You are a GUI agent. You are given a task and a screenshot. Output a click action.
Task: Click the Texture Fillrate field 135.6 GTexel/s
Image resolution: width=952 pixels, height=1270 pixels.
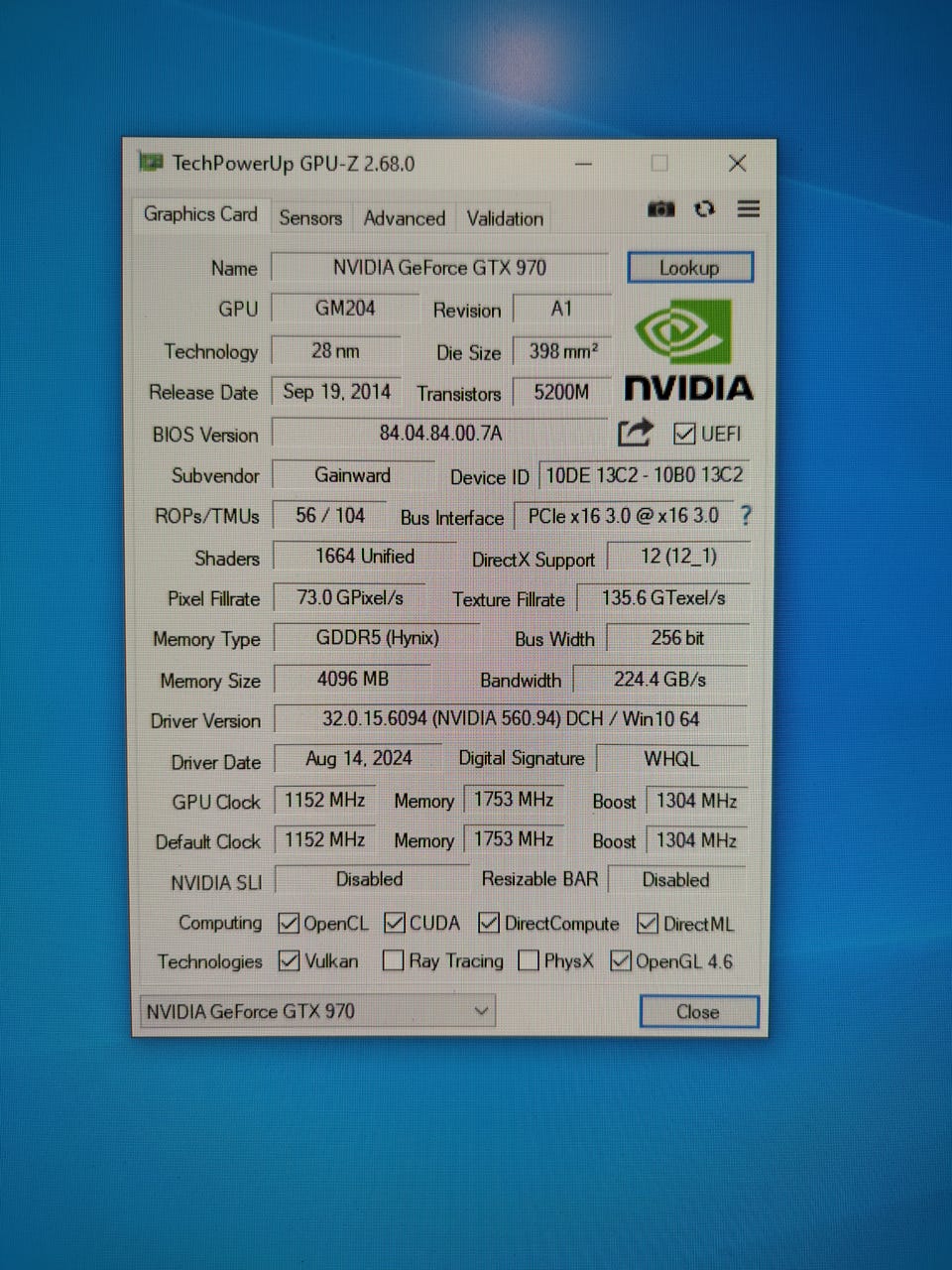(x=662, y=597)
